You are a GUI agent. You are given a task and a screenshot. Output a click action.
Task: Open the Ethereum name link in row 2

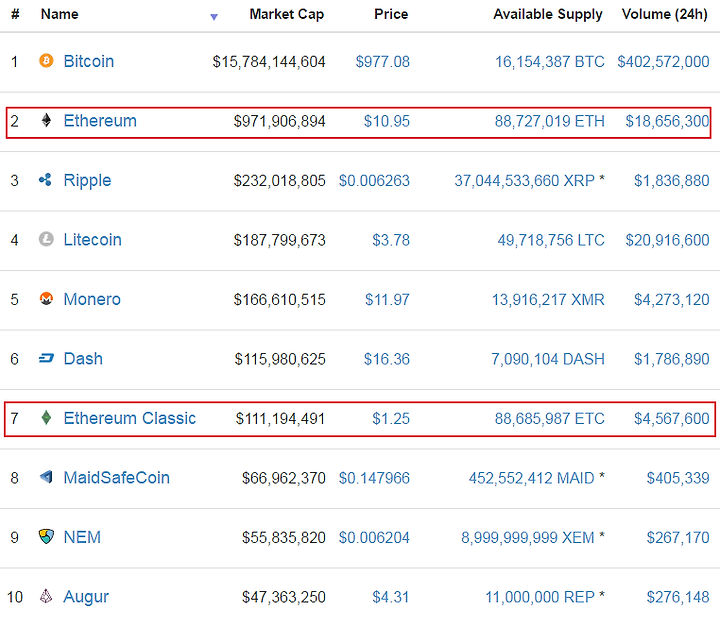[x=100, y=121]
